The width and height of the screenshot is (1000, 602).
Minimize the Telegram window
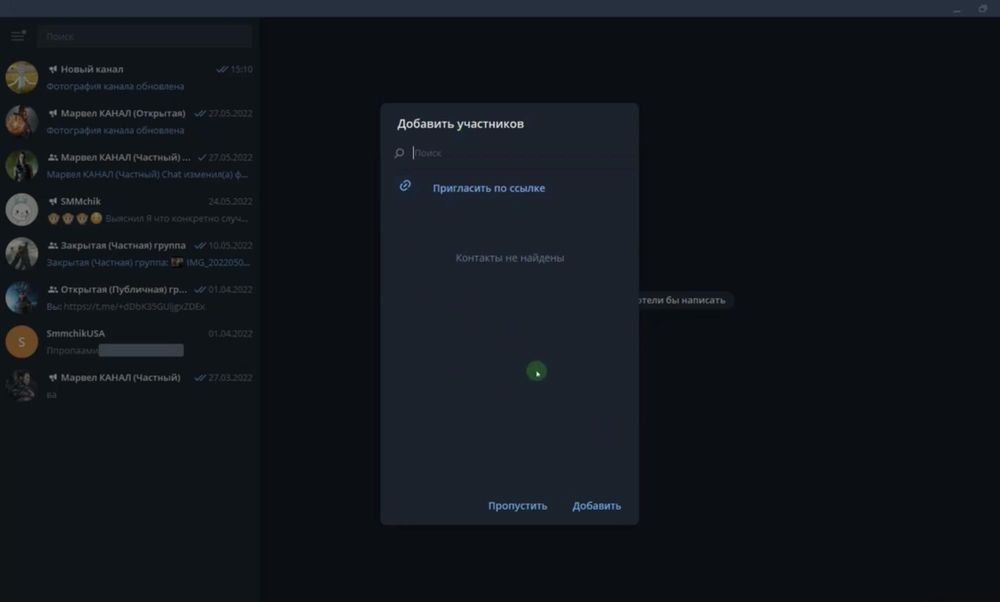[x=956, y=8]
